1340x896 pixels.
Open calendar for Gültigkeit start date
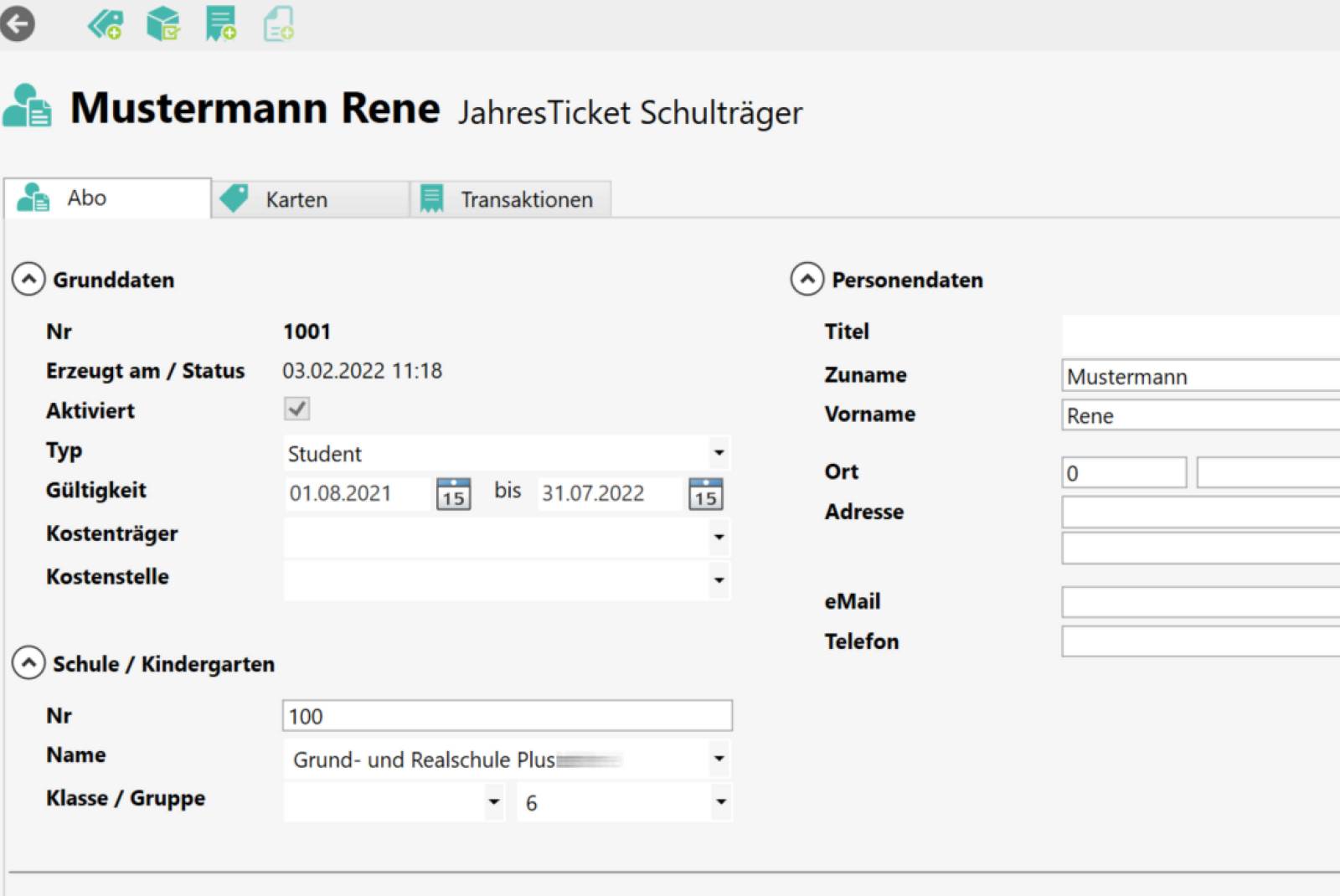pos(453,494)
